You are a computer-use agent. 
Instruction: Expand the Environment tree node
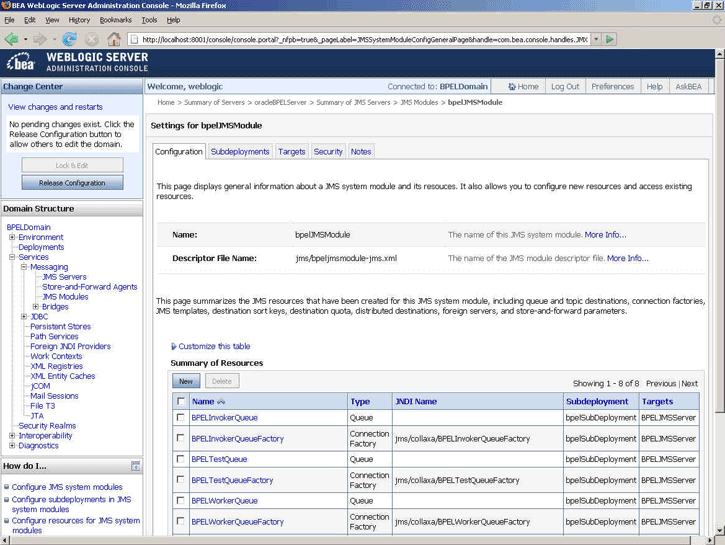12,237
